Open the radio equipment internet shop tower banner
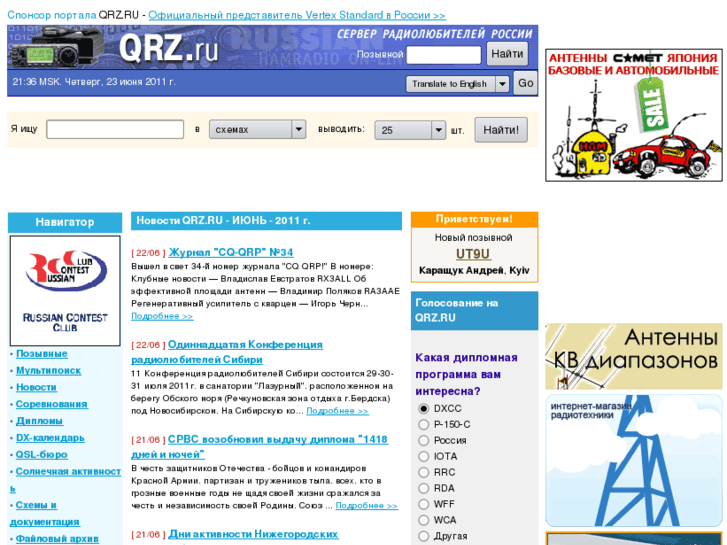 (x=634, y=461)
